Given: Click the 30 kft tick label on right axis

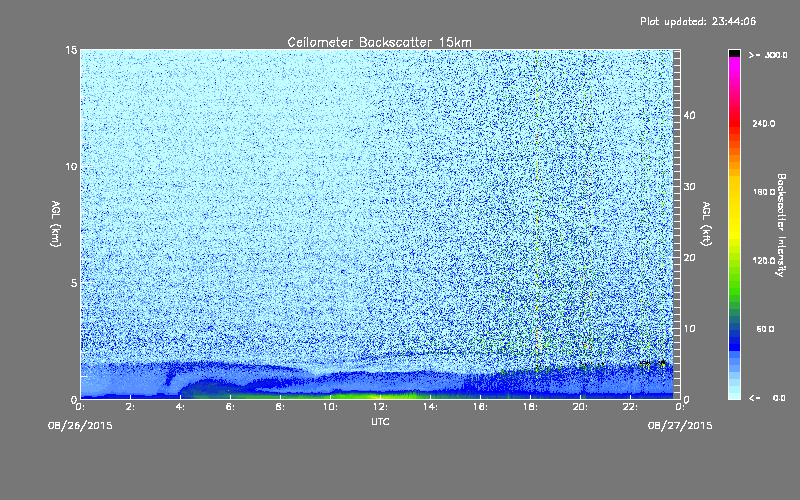Looking at the screenshot, I should [x=689, y=187].
